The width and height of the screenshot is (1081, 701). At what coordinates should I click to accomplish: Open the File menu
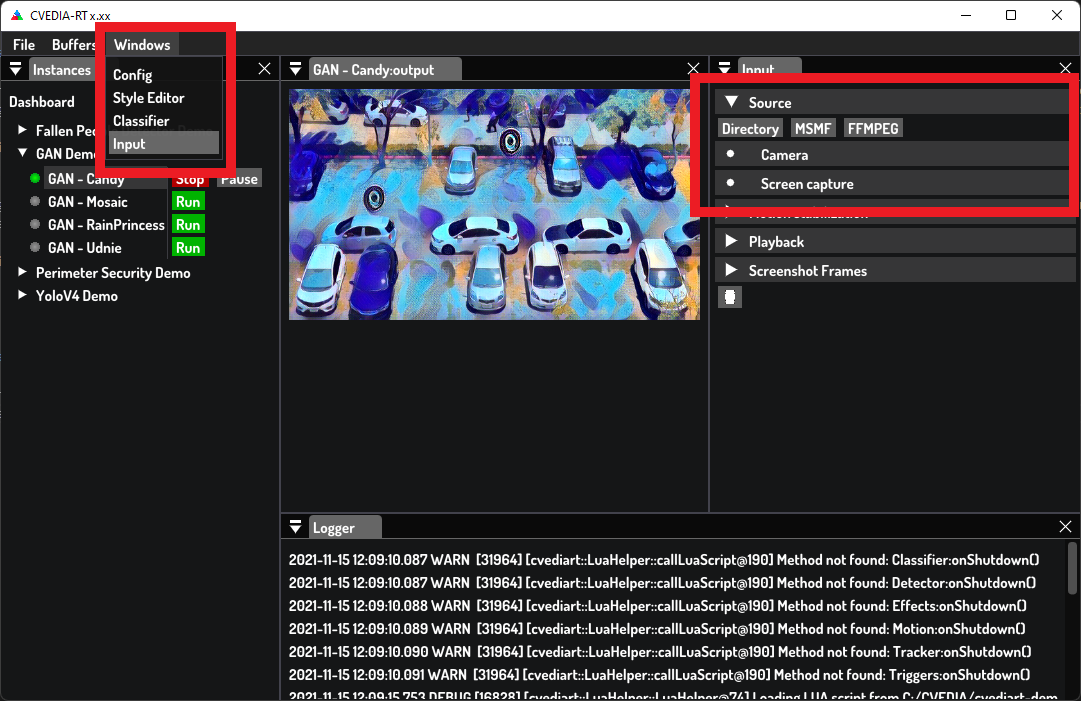tap(24, 45)
